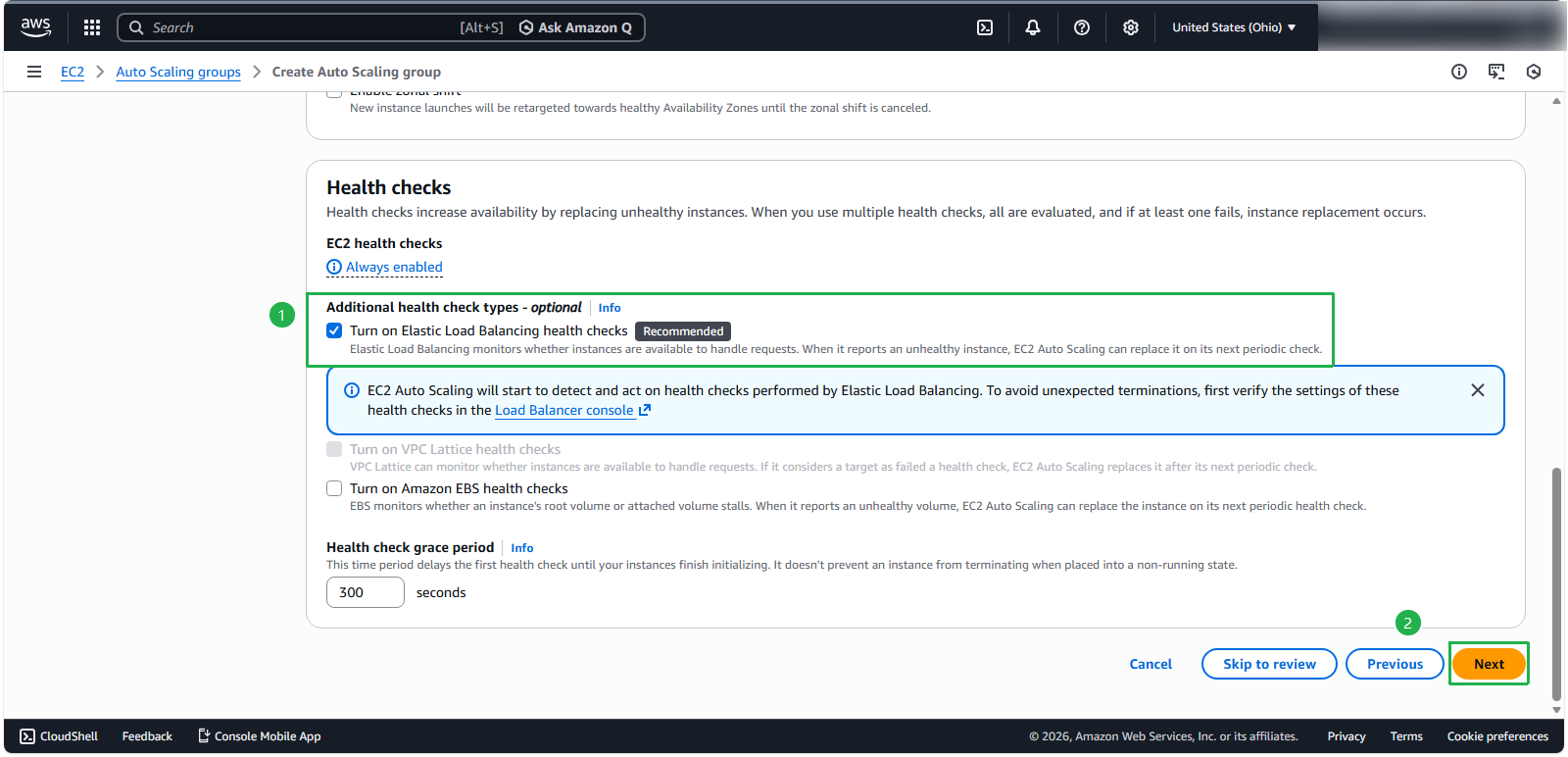Click the external link icon after Load Balancer console
This screenshot has width=1568, height=757.
(645, 410)
